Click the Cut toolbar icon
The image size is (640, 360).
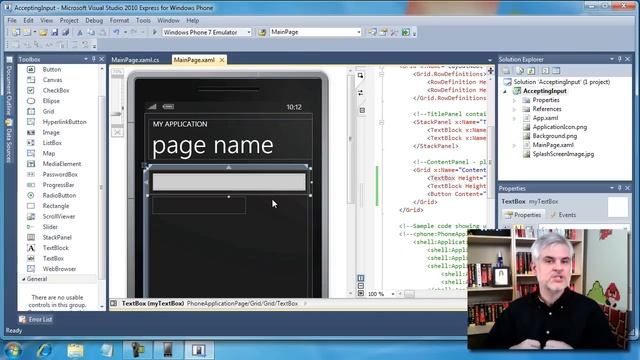(80, 32)
